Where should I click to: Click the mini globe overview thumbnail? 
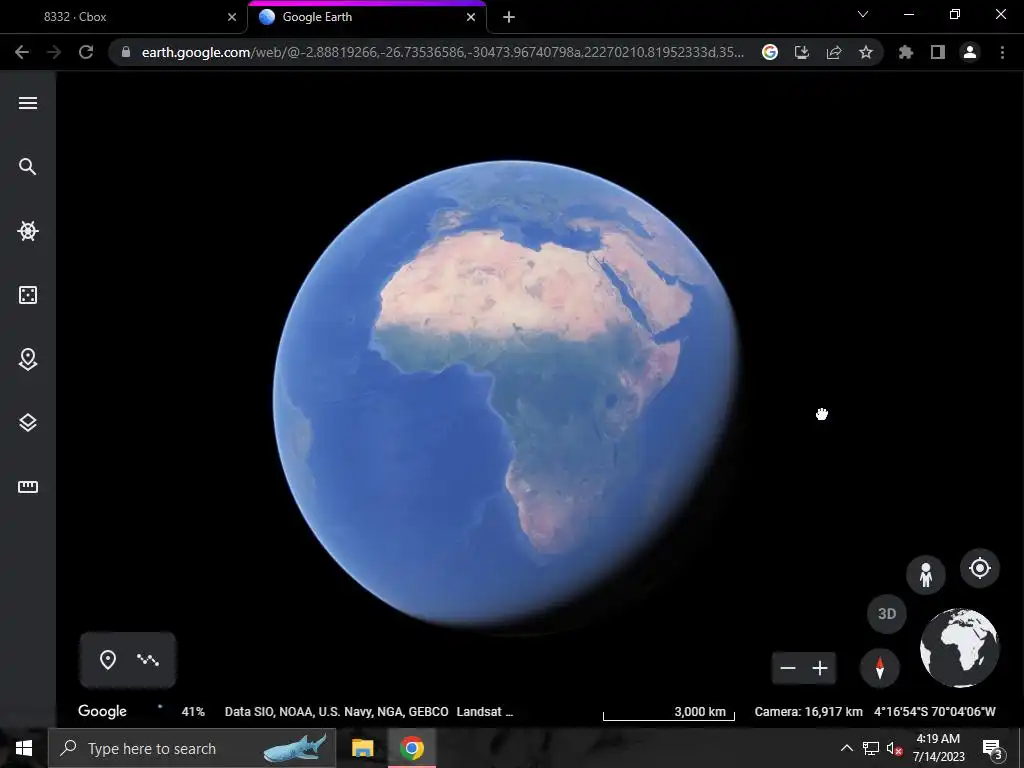pos(959,648)
